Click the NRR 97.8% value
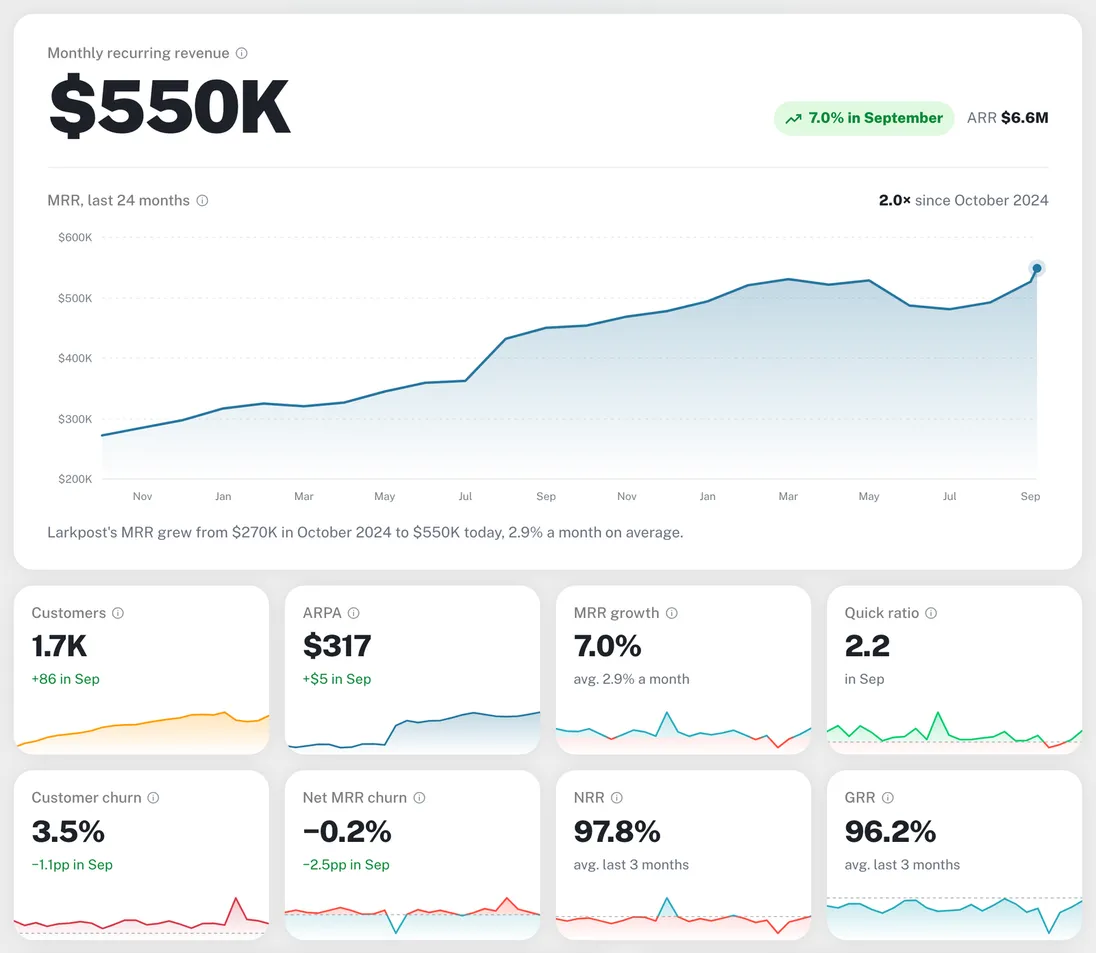Viewport: 1096px width, 953px height. (x=616, y=831)
